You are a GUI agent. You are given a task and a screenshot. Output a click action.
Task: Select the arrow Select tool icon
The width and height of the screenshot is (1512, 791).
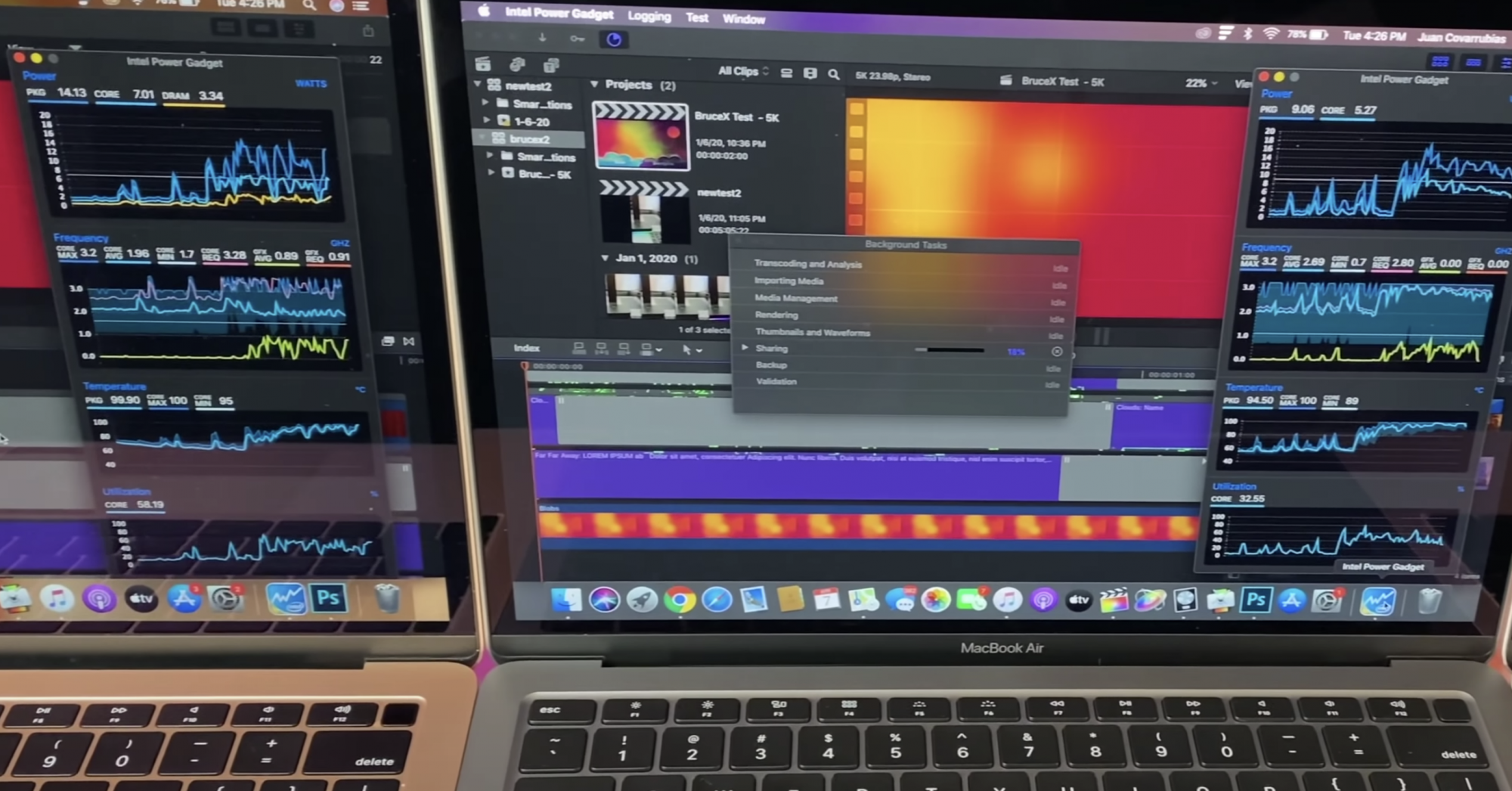tap(686, 349)
